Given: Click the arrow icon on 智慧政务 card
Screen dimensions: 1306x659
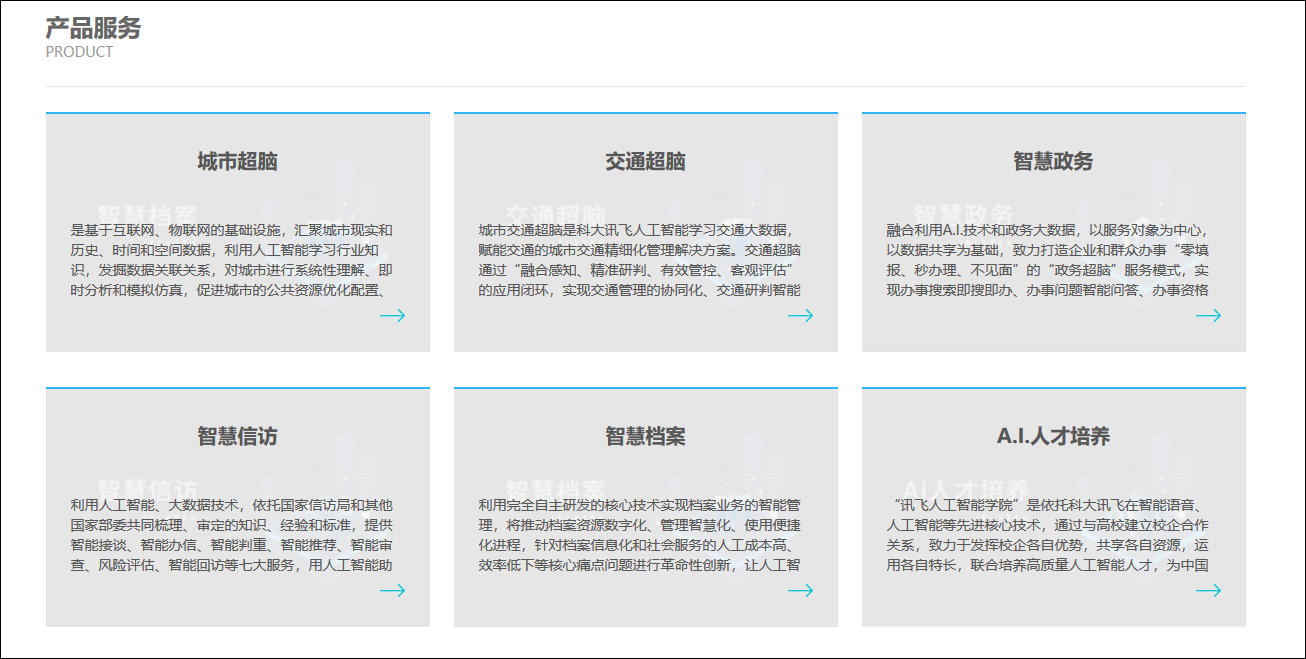Looking at the screenshot, I should (x=1211, y=316).
